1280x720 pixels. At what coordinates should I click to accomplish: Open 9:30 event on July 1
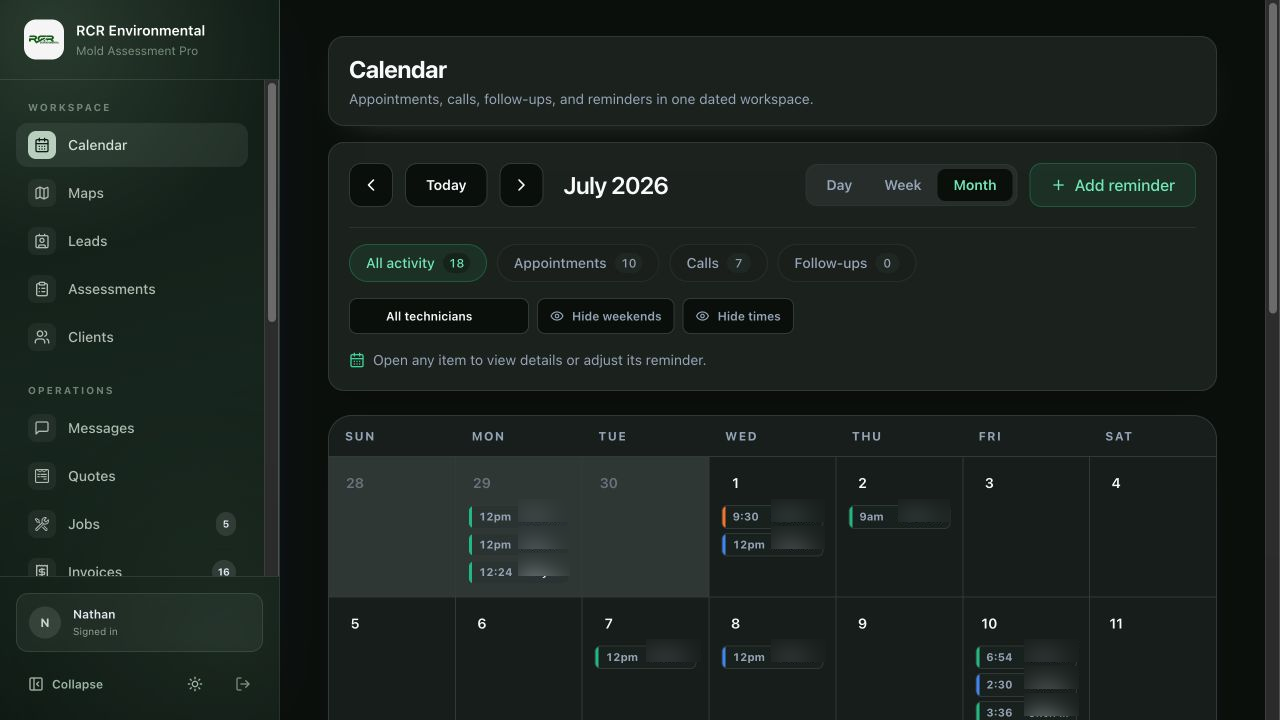pos(772,517)
